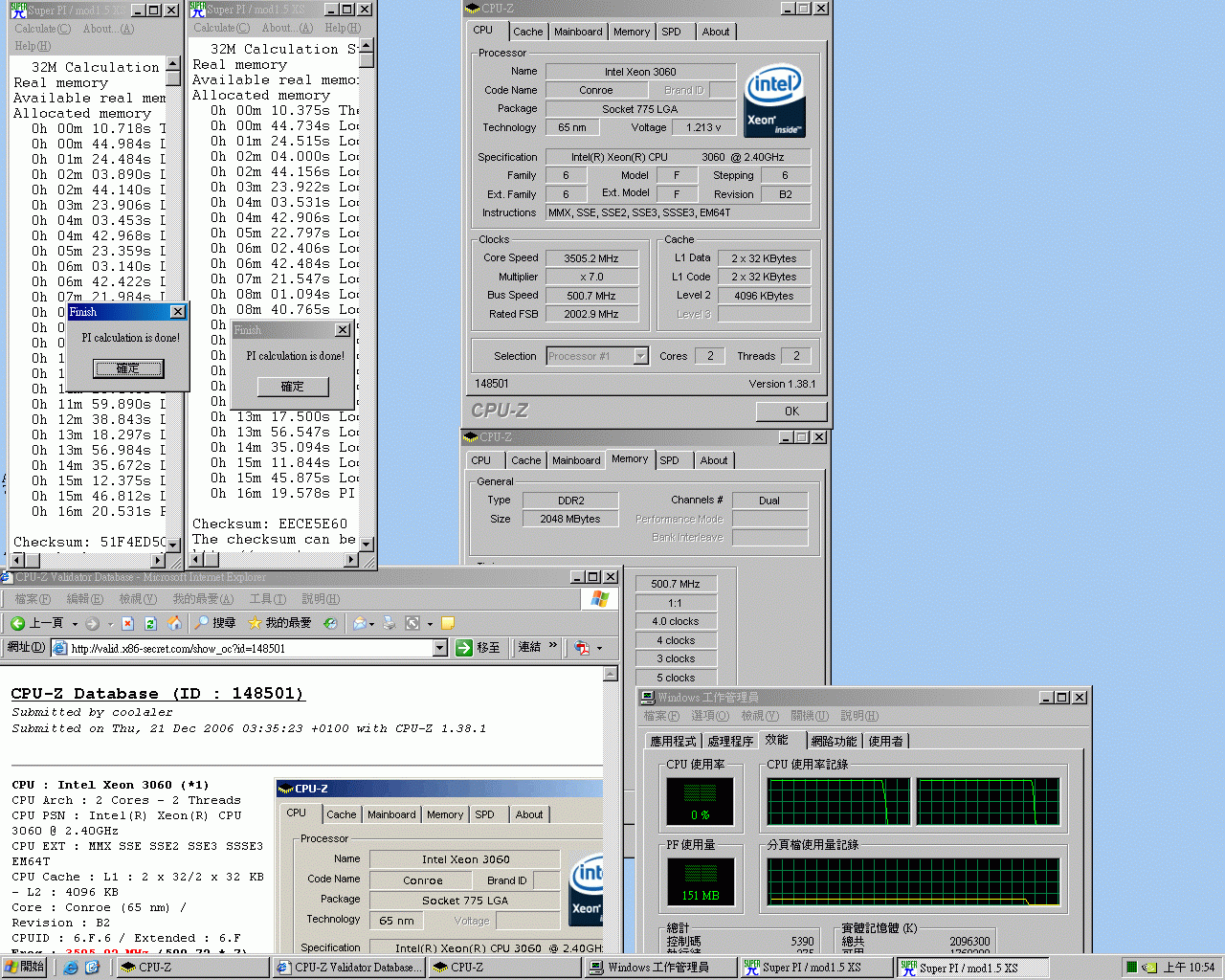The width and height of the screenshot is (1225, 980).
Task: Select the Cache tab in top CPU-Z window
Action: [x=527, y=32]
